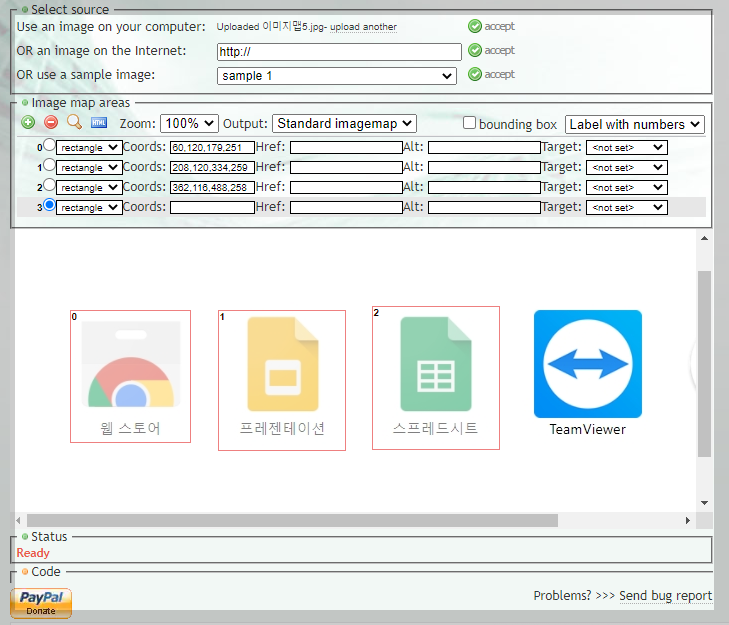
Task: Click scroll down arrow of image pane
Action: click(x=704, y=503)
